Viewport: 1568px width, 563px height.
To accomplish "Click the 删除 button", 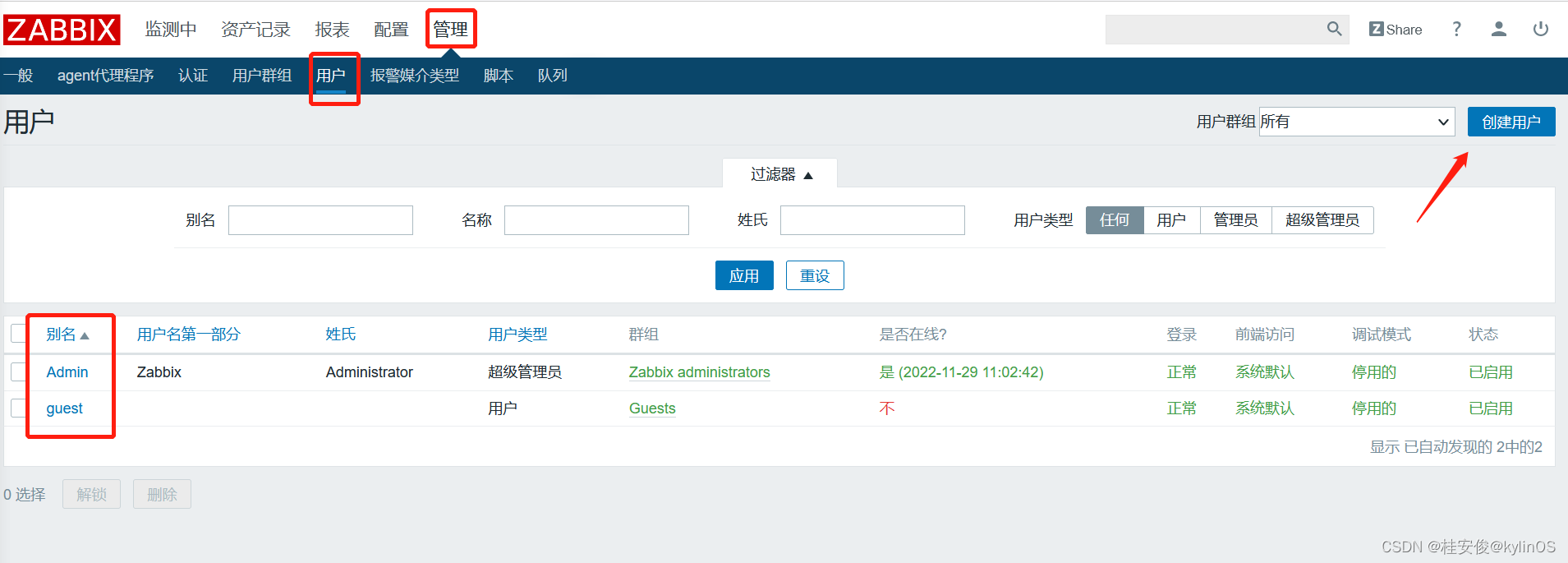I will pos(162,494).
